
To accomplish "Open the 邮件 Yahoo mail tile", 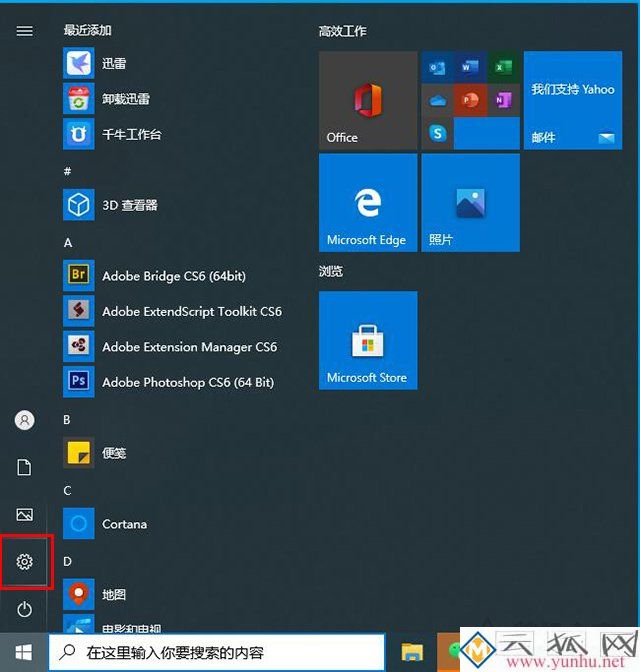I will (573, 100).
